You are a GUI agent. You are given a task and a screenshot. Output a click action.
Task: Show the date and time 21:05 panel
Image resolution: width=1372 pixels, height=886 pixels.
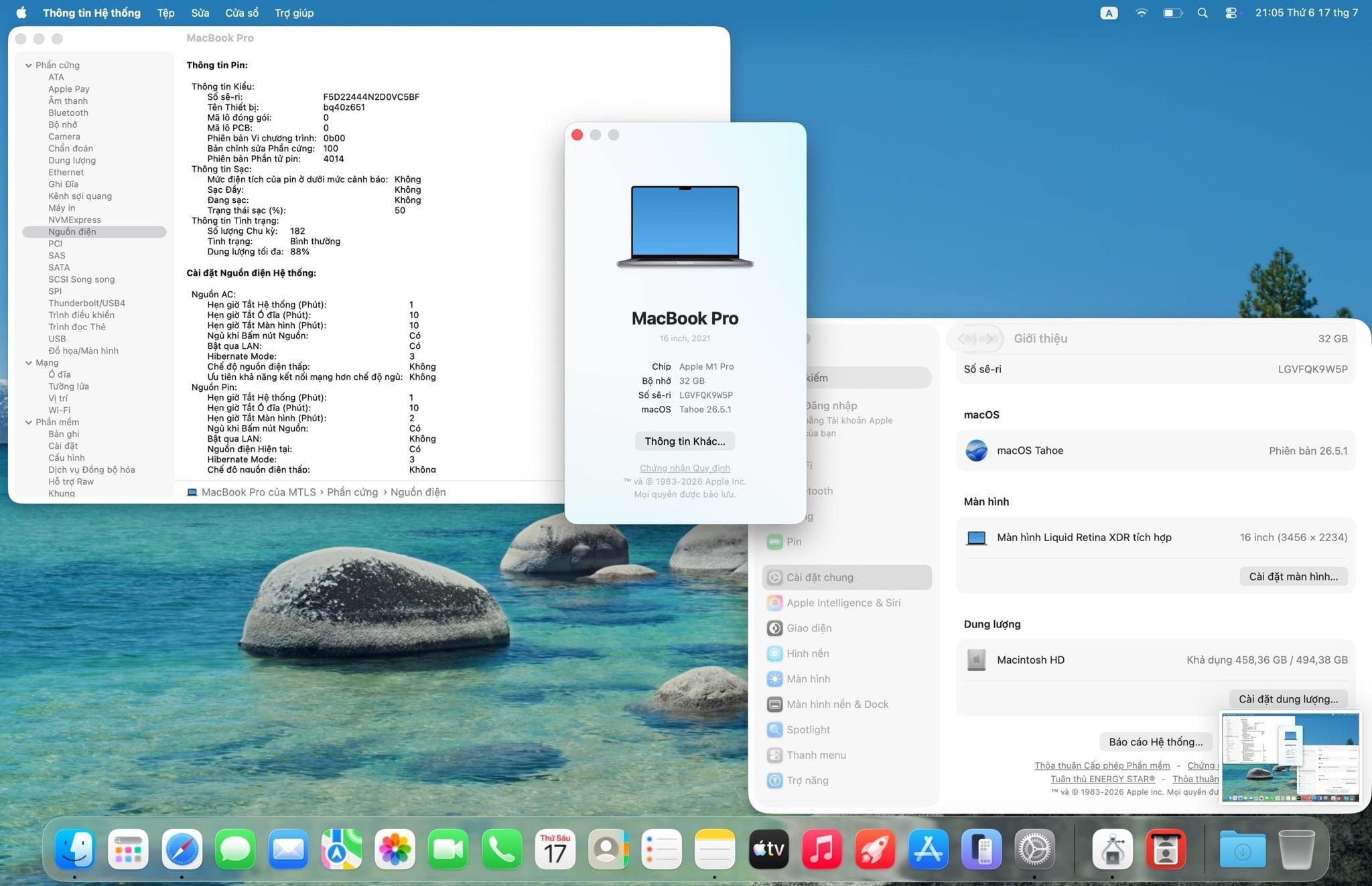(1306, 13)
